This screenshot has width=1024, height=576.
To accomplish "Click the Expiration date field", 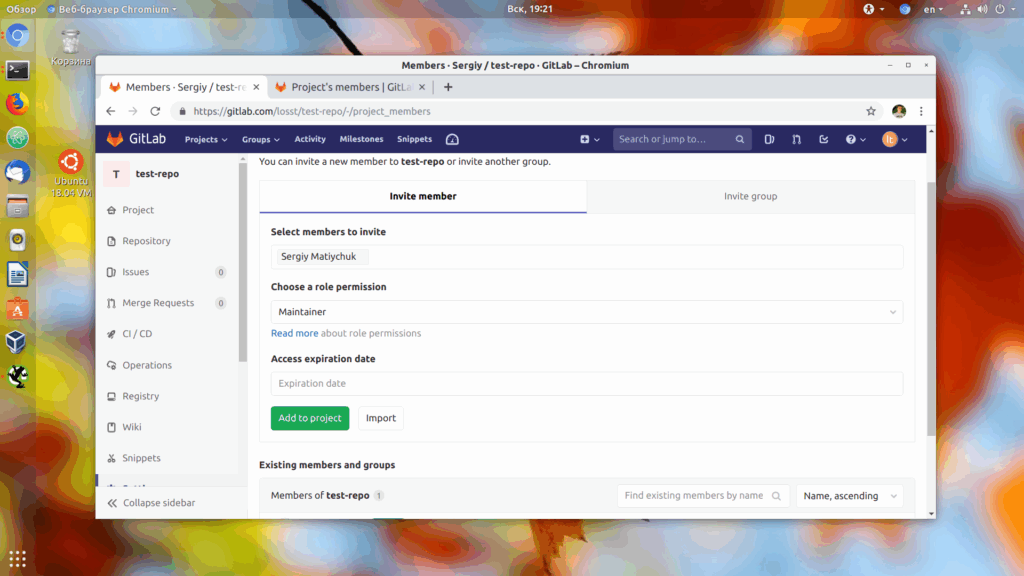I will 586,383.
